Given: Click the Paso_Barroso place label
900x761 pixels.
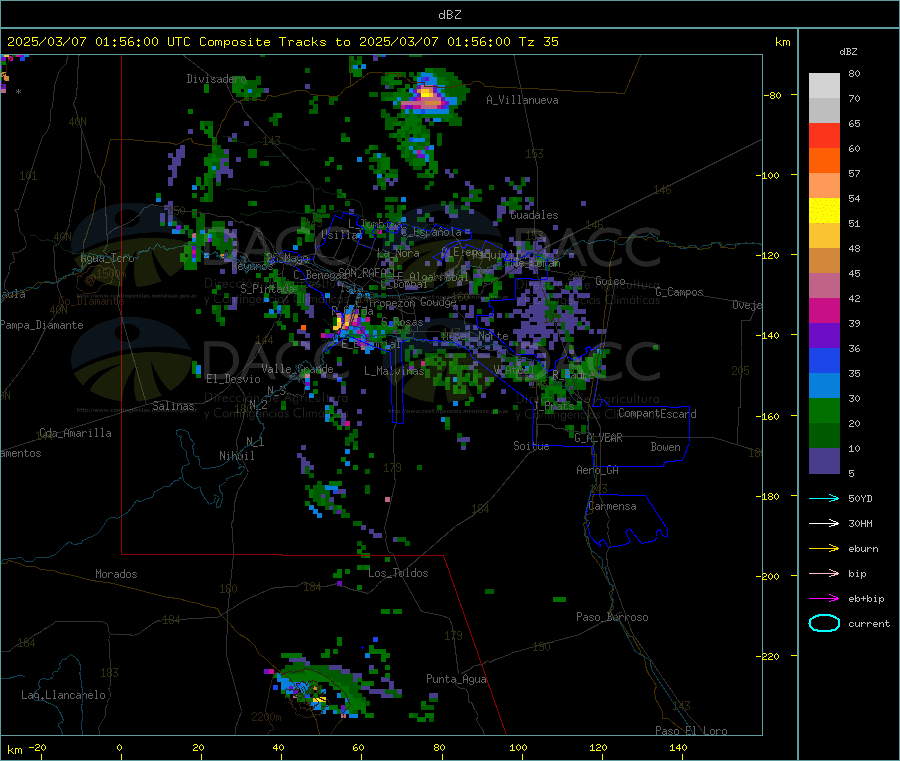Looking at the screenshot, I should tap(612, 617).
